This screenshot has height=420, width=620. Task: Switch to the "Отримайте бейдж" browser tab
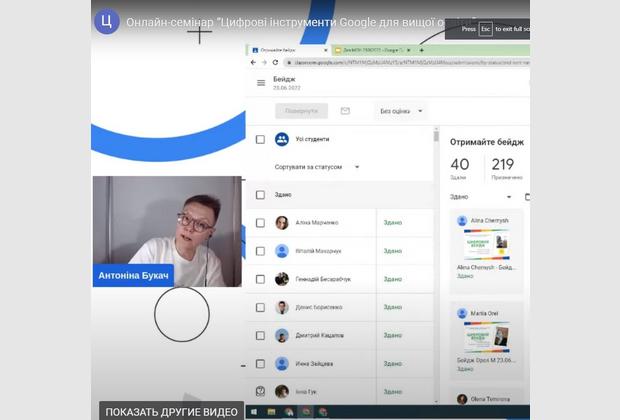pos(287,49)
